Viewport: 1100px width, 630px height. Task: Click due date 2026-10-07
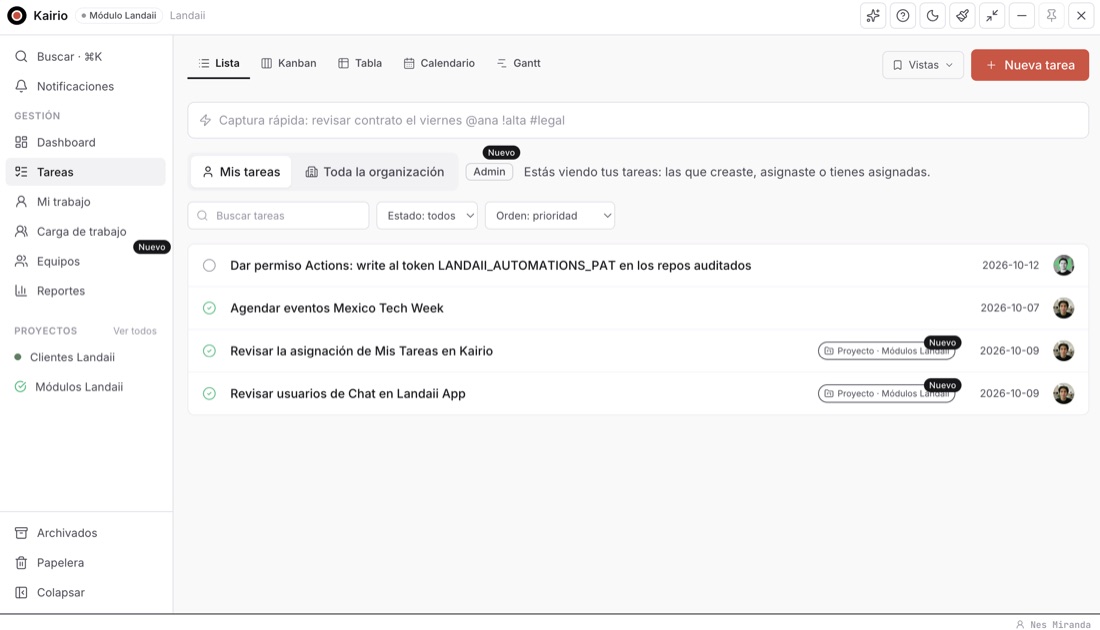[x=1010, y=308]
